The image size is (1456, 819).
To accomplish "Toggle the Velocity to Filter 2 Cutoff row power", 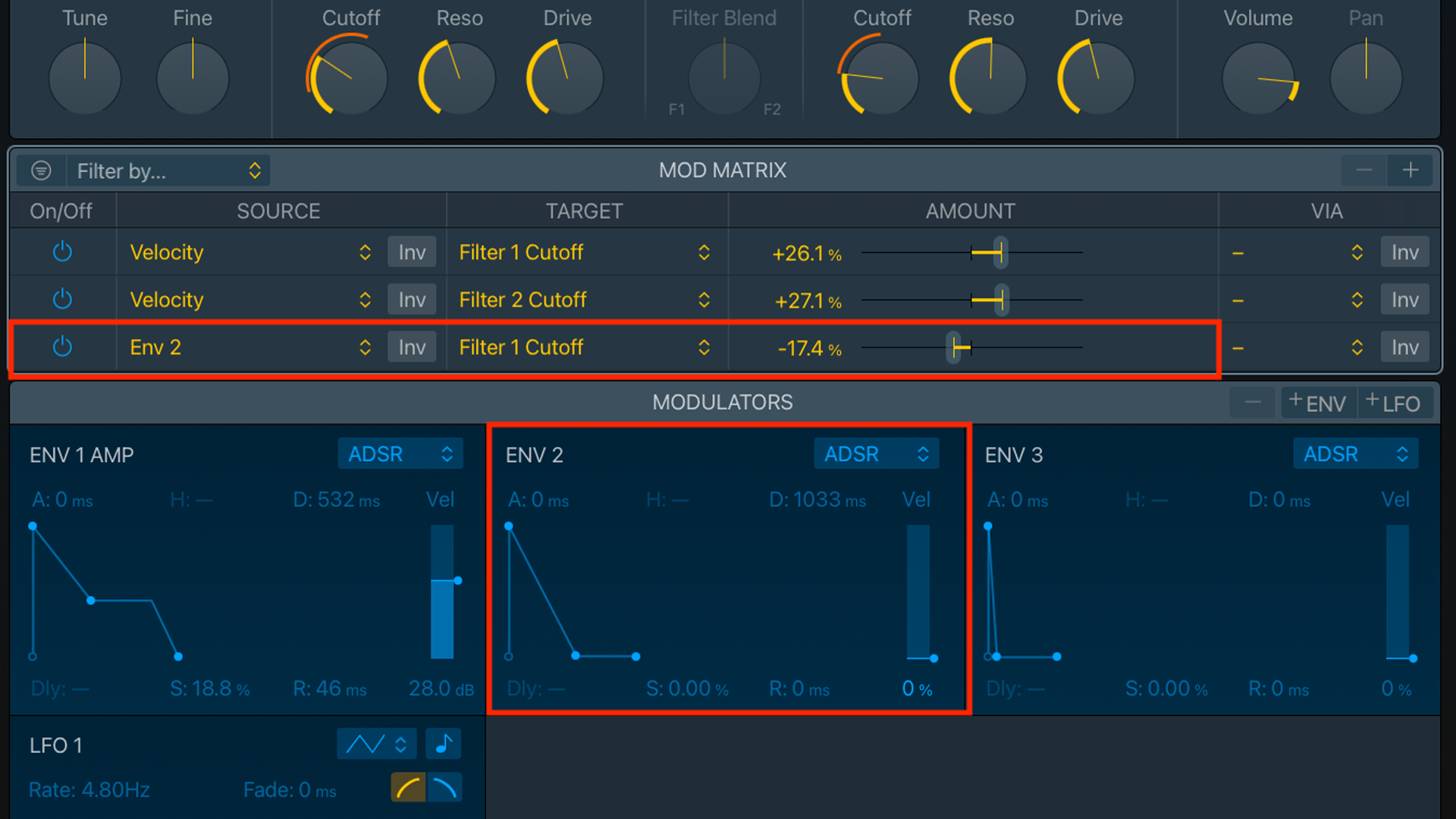I will 62,299.
